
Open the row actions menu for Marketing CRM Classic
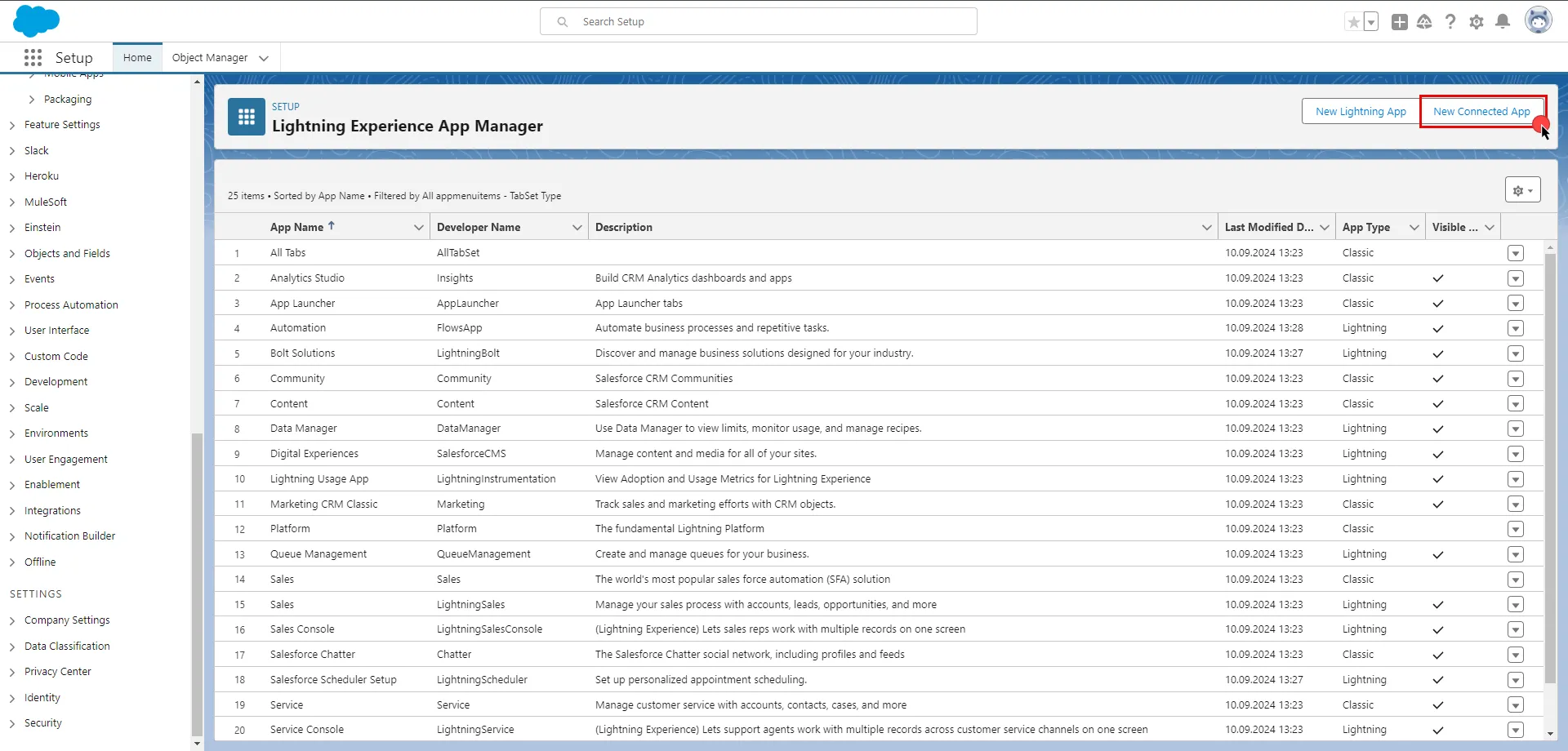[x=1516, y=504]
